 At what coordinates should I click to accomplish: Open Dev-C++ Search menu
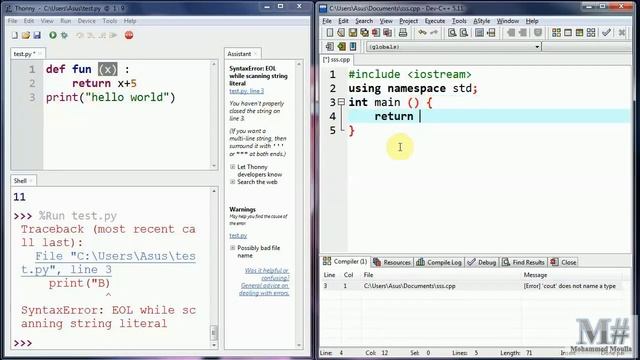click(x=364, y=21)
